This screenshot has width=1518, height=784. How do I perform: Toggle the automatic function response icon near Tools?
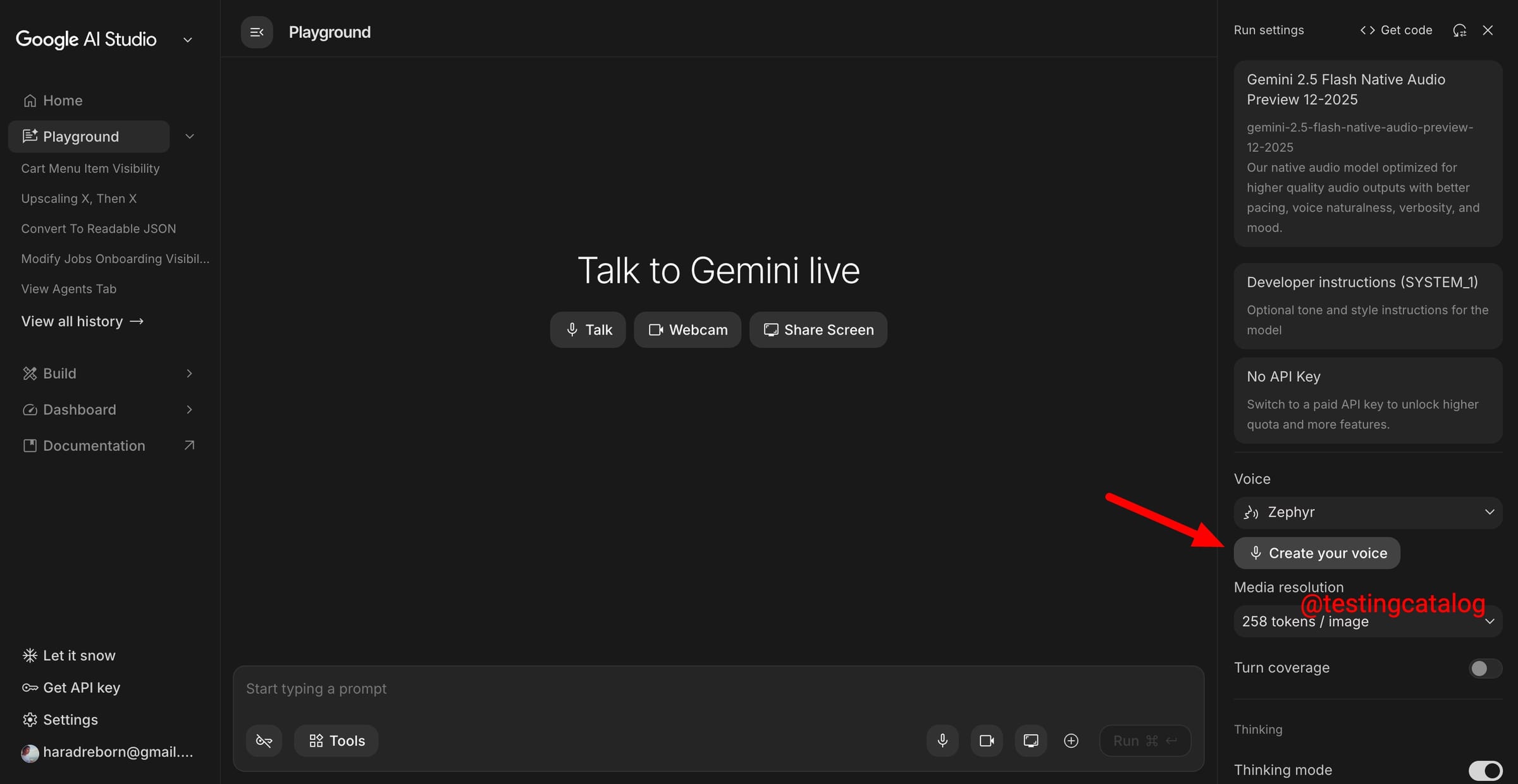coord(263,740)
